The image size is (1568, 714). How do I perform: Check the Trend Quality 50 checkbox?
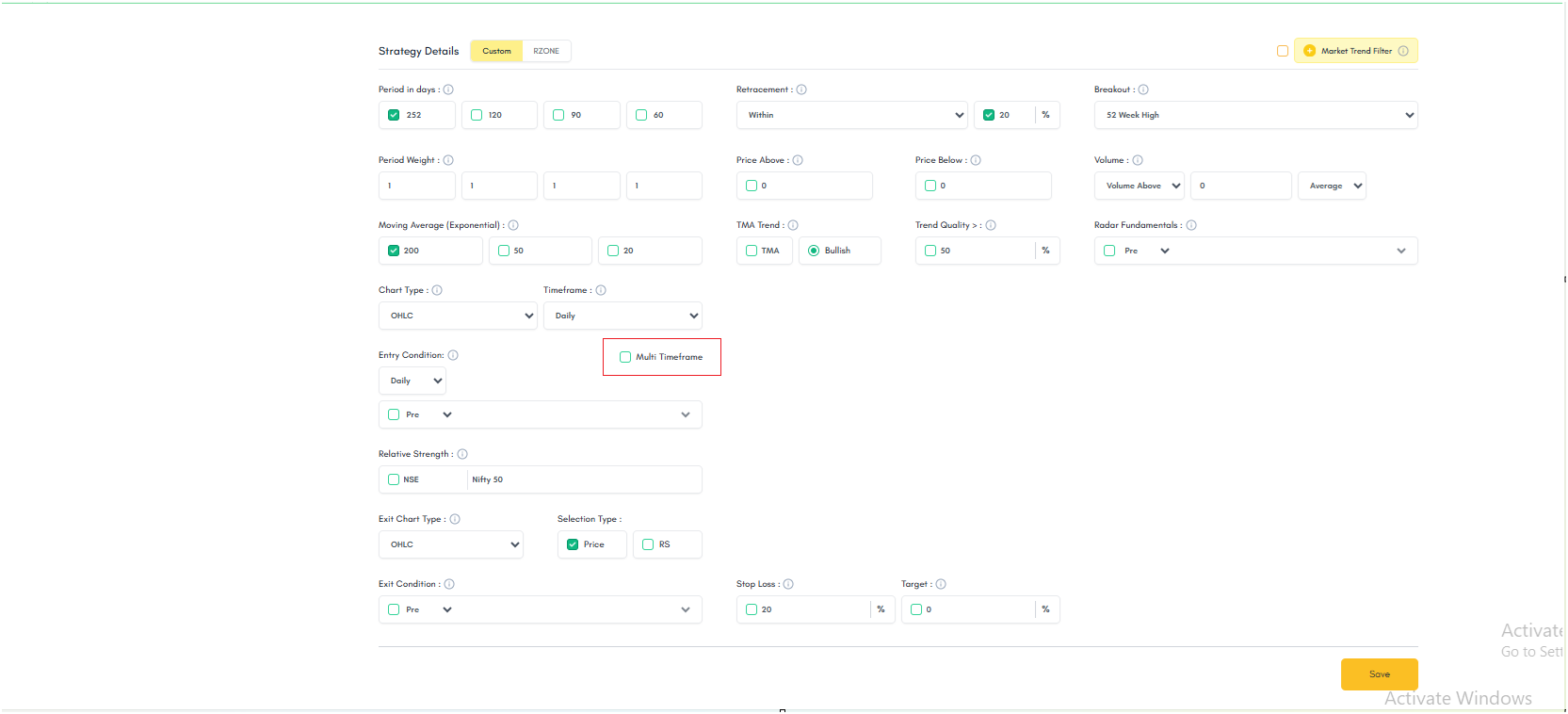tap(930, 251)
